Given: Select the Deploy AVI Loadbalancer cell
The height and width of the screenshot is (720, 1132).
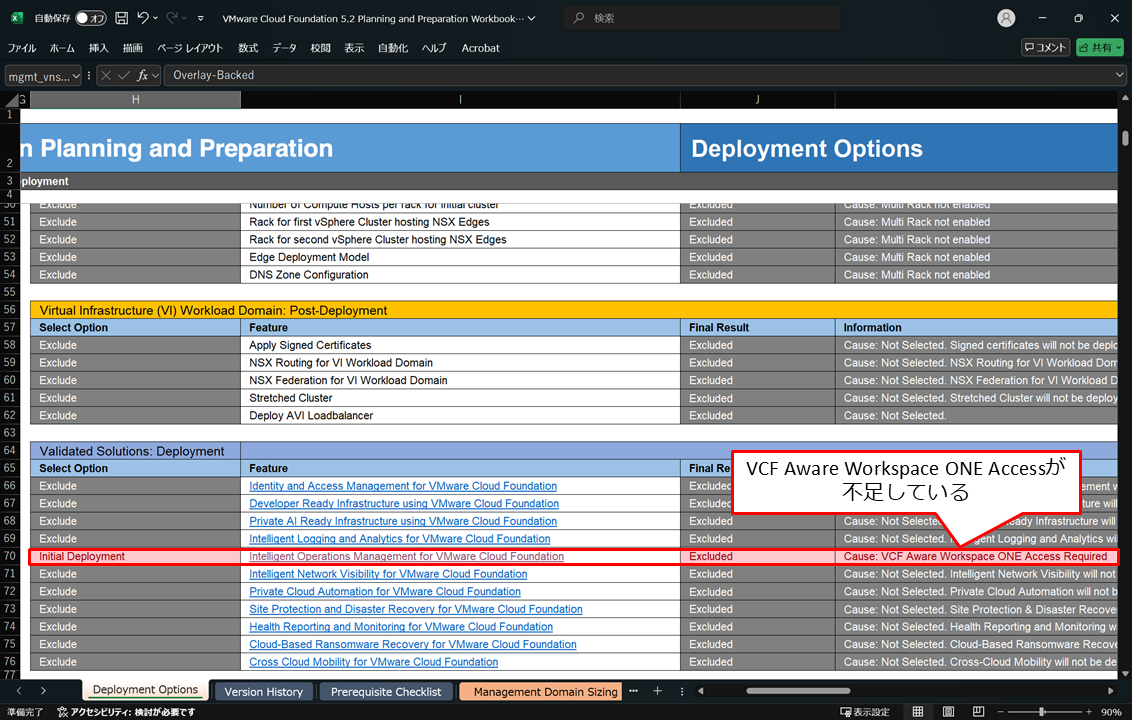Looking at the screenshot, I should coord(460,415).
